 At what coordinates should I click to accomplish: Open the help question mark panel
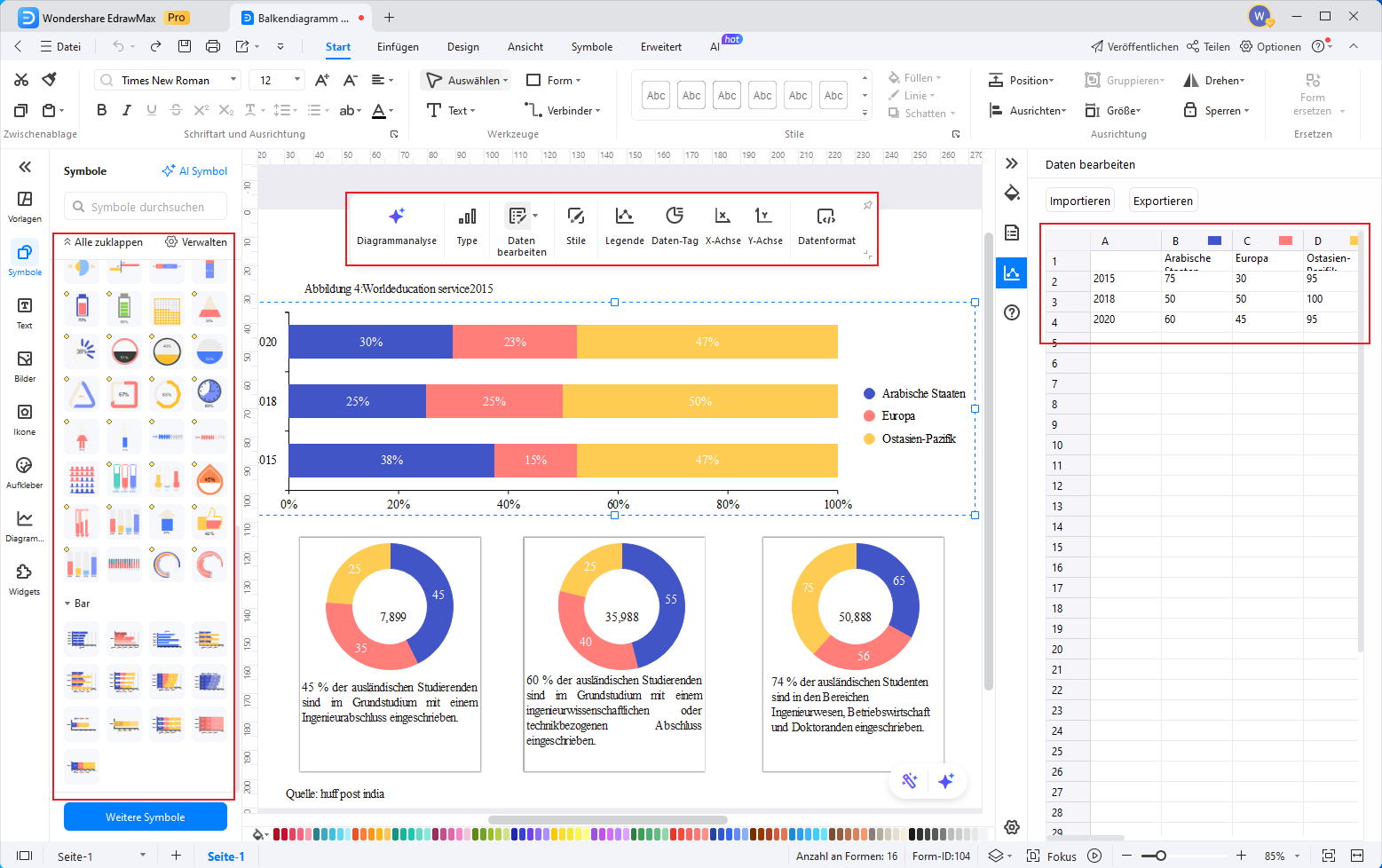(1012, 312)
